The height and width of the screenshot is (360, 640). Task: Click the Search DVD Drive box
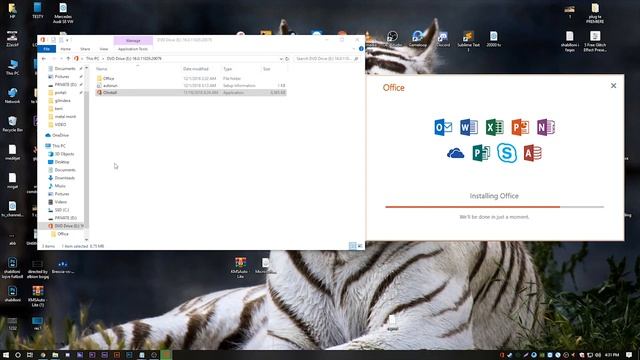pos(327,59)
